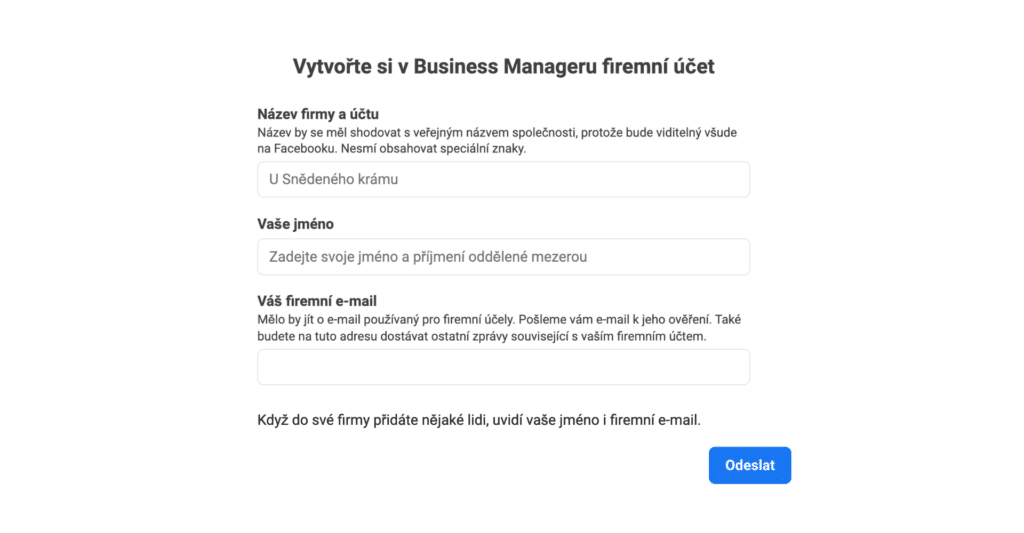Submit the form with Odeslat button
The height and width of the screenshot is (533, 1024).
pos(750,465)
